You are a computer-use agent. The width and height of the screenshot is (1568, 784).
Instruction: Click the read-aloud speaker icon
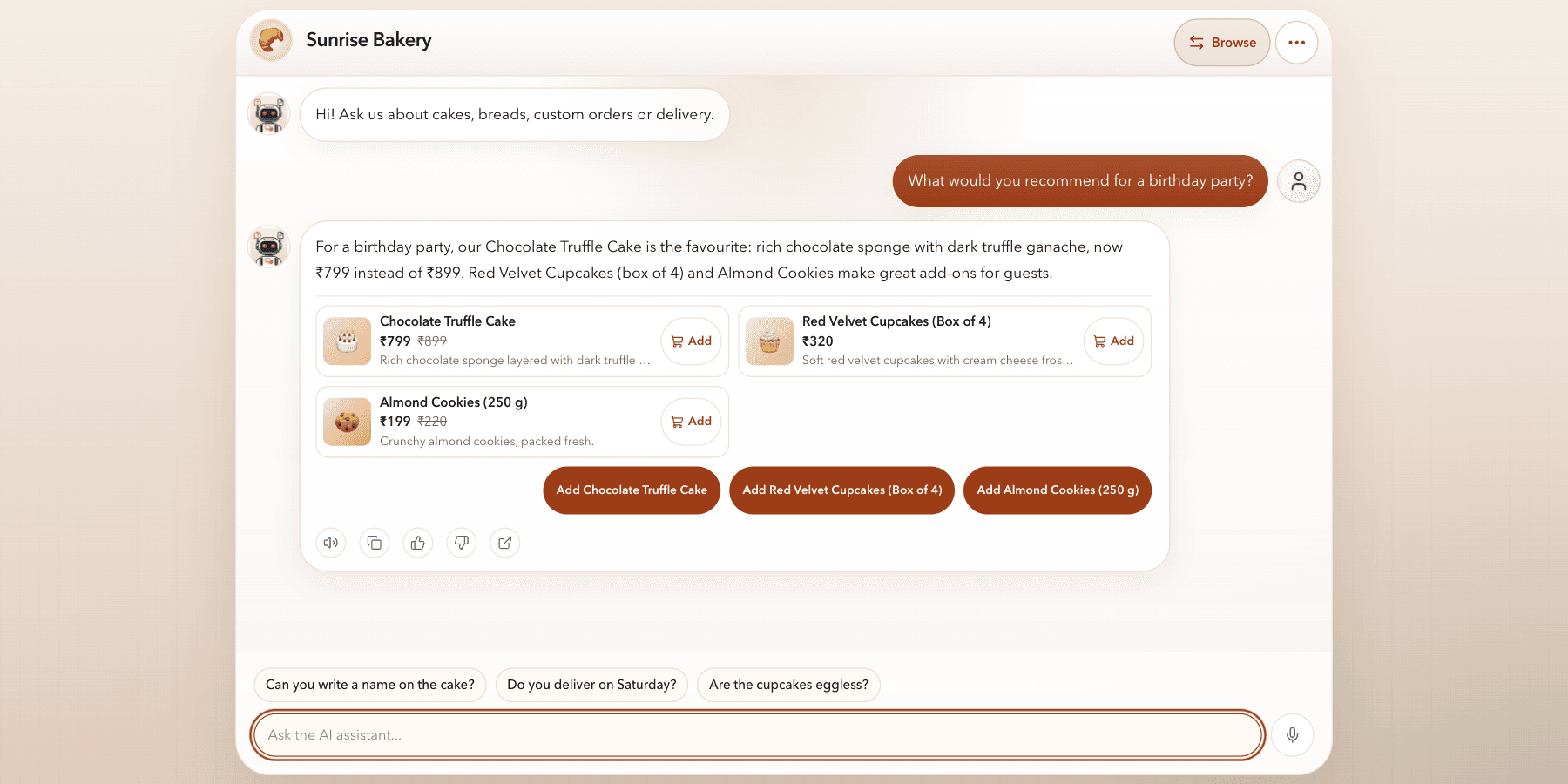click(331, 543)
